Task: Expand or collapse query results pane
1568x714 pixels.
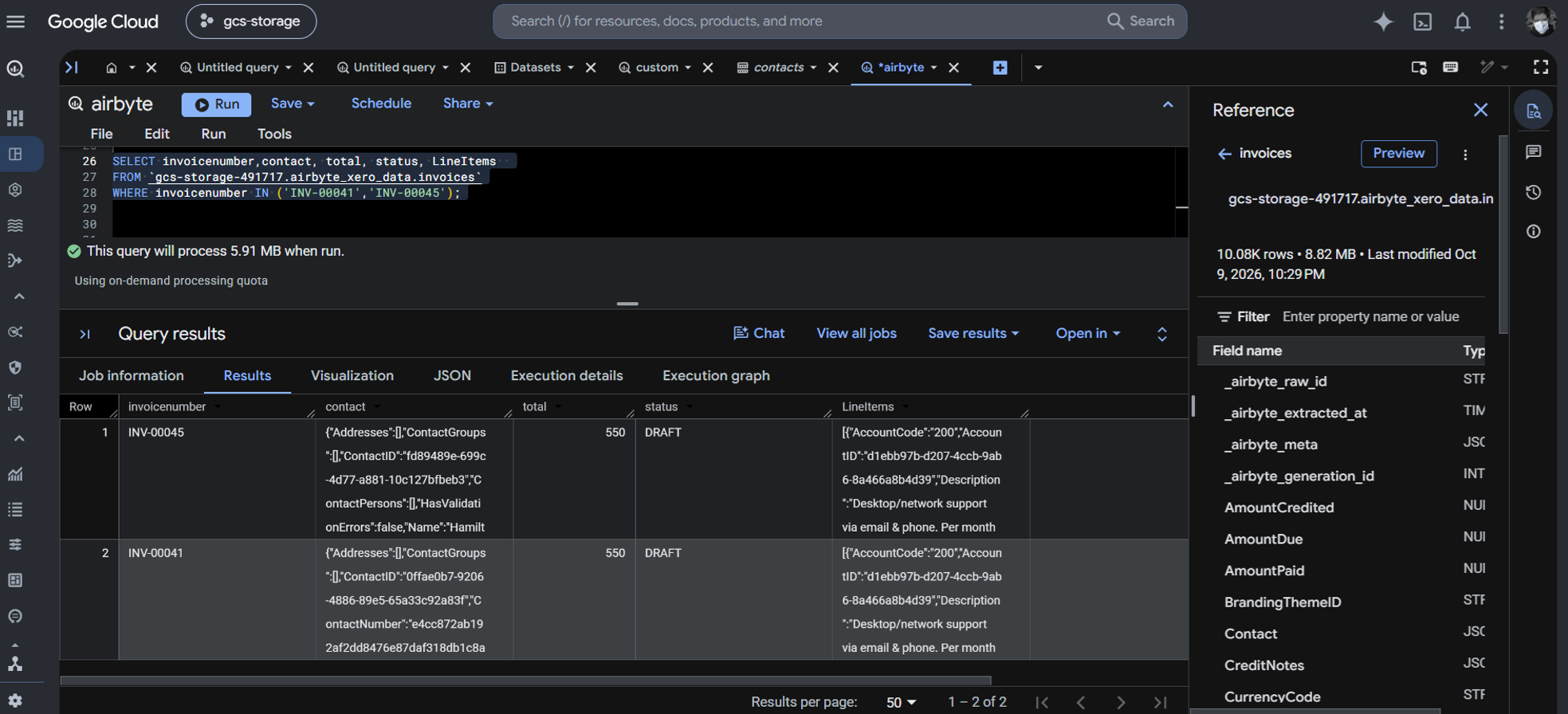Action: click(1162, 334)
